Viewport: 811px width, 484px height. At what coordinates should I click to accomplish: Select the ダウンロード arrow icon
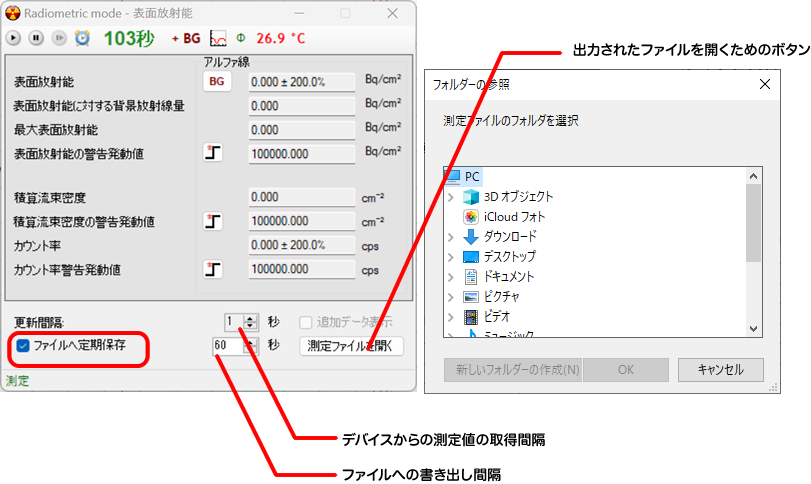471,237
